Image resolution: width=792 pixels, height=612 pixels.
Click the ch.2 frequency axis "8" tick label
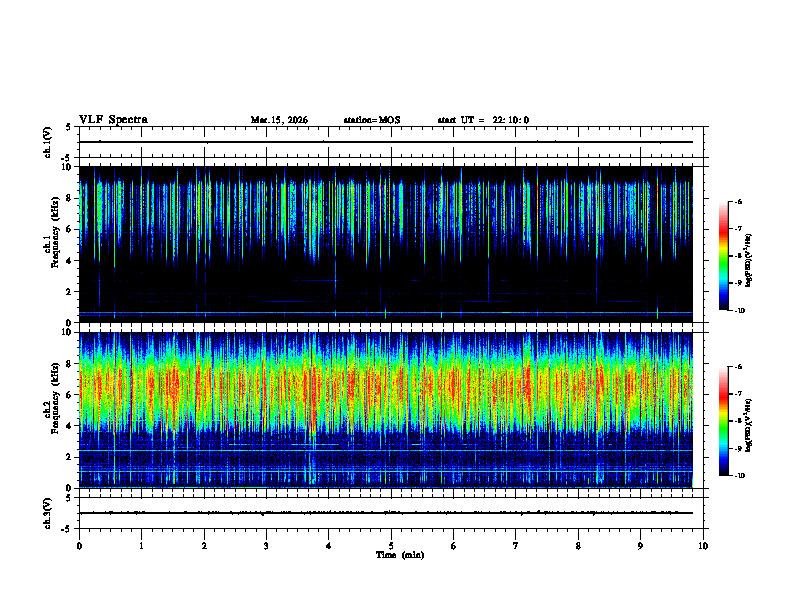pyautogui.click(x=69, y=364)
